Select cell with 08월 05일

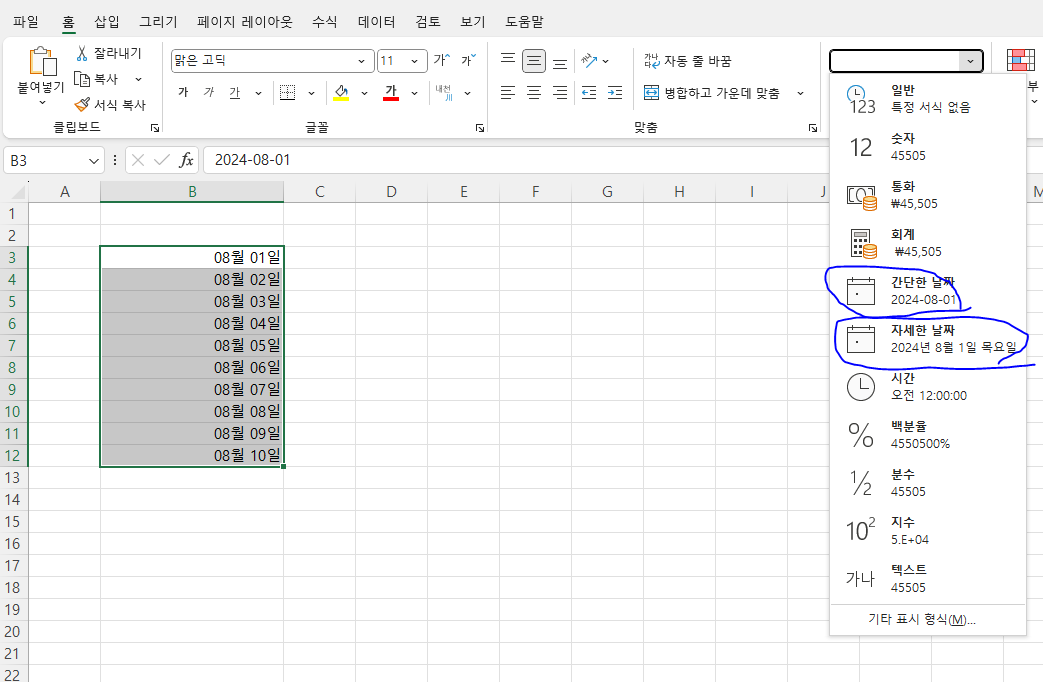192,345
